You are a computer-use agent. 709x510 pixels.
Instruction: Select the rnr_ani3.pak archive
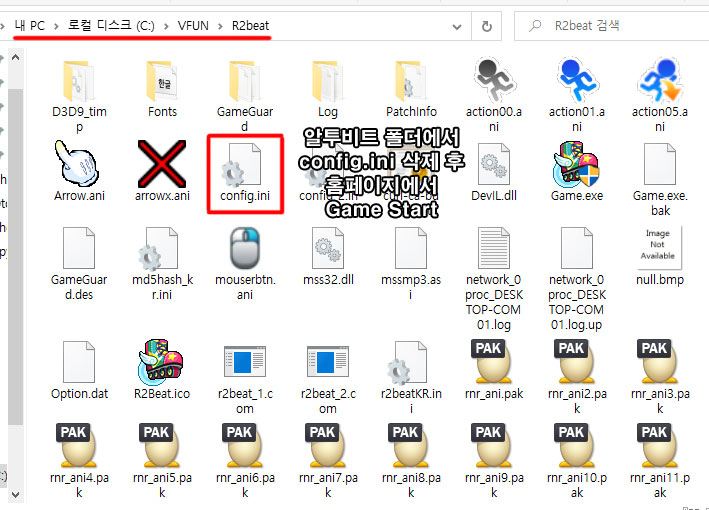[x=660, y=377]
